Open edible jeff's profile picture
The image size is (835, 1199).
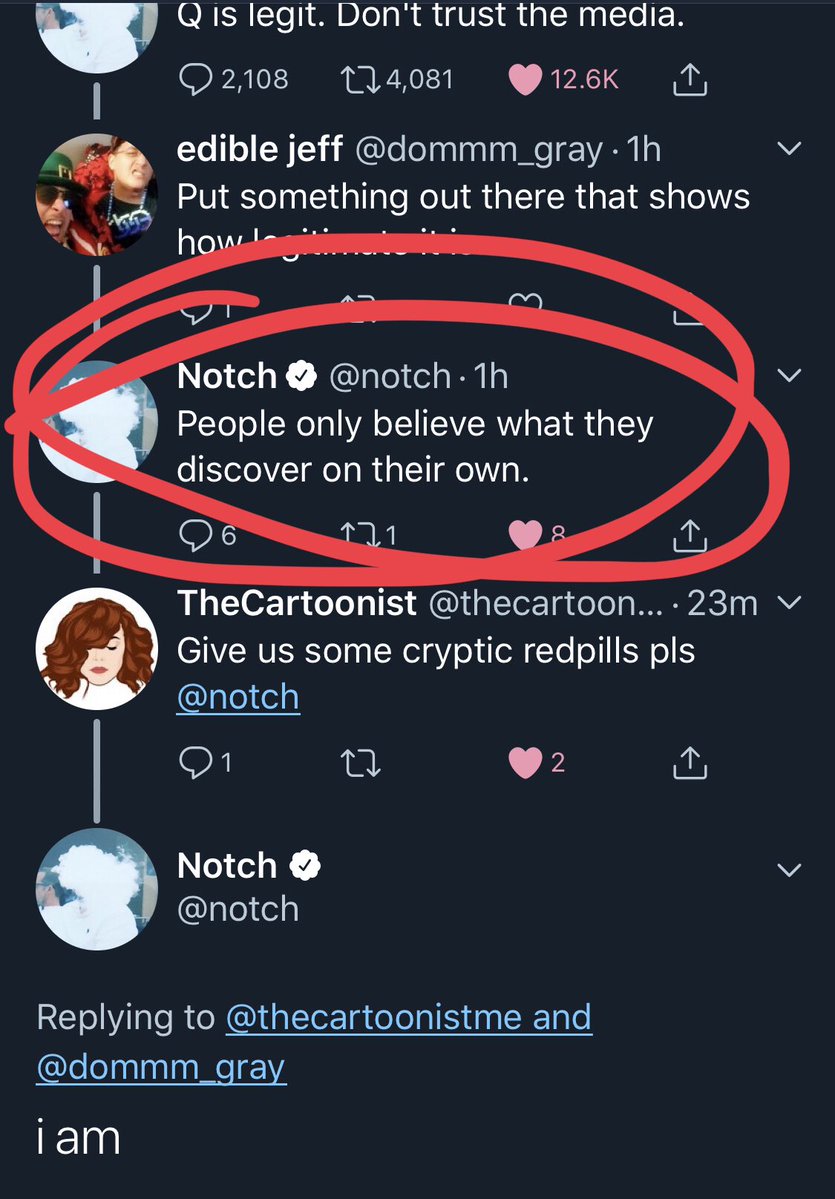(97, 194)
